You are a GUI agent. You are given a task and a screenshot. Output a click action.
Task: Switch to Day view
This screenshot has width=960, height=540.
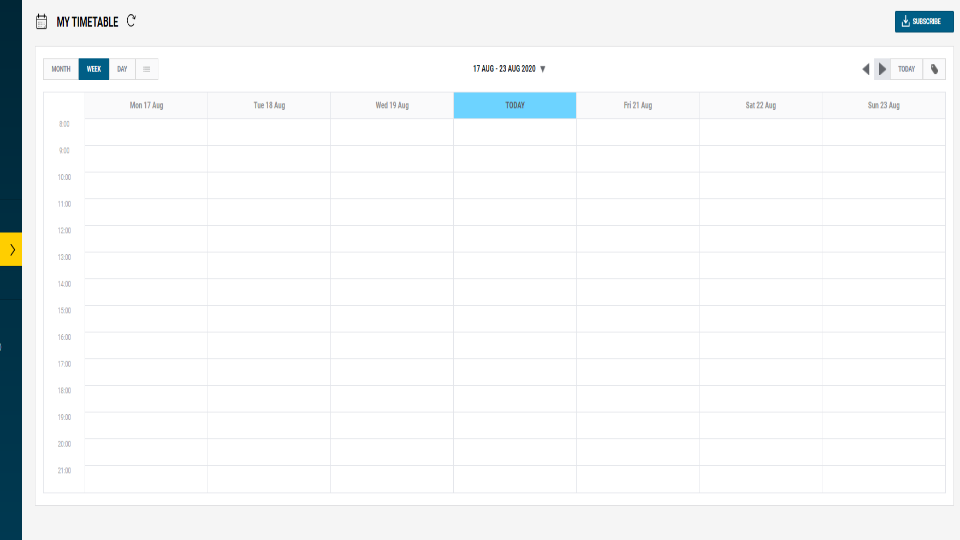click(x=122, y=69)
